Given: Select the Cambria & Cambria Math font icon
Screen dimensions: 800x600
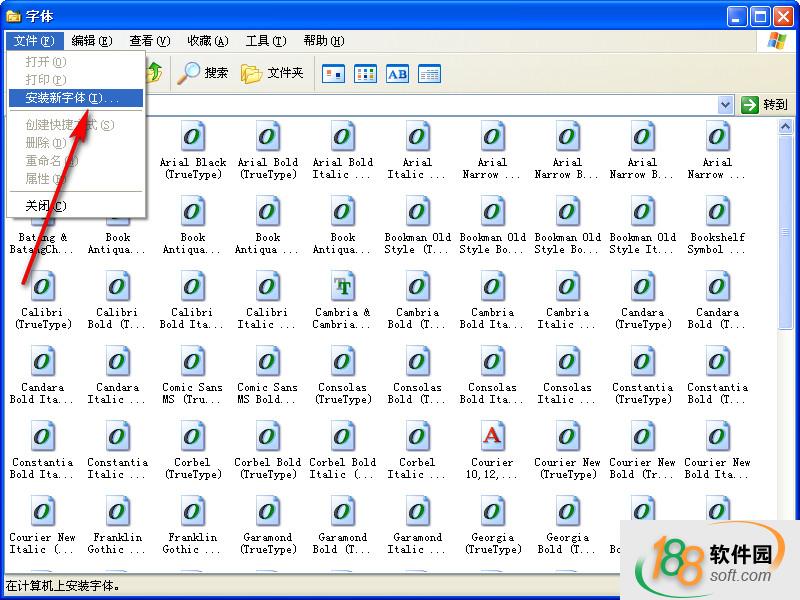Looking at the screenshot, I should coord(343,288).
